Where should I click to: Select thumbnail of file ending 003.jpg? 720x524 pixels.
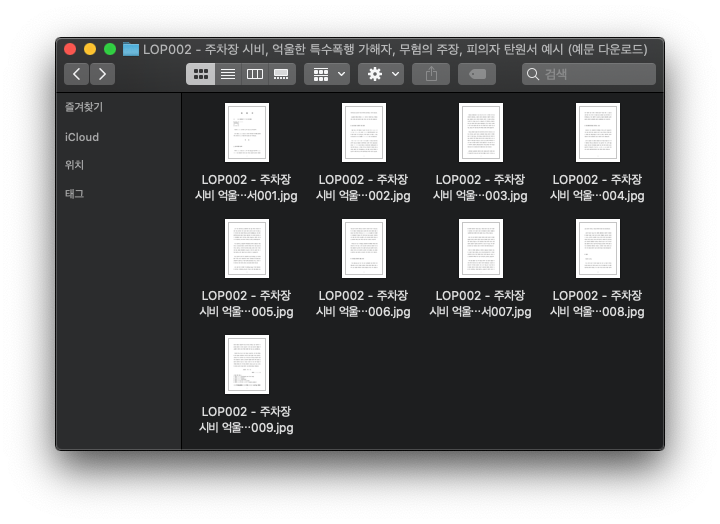481,132
